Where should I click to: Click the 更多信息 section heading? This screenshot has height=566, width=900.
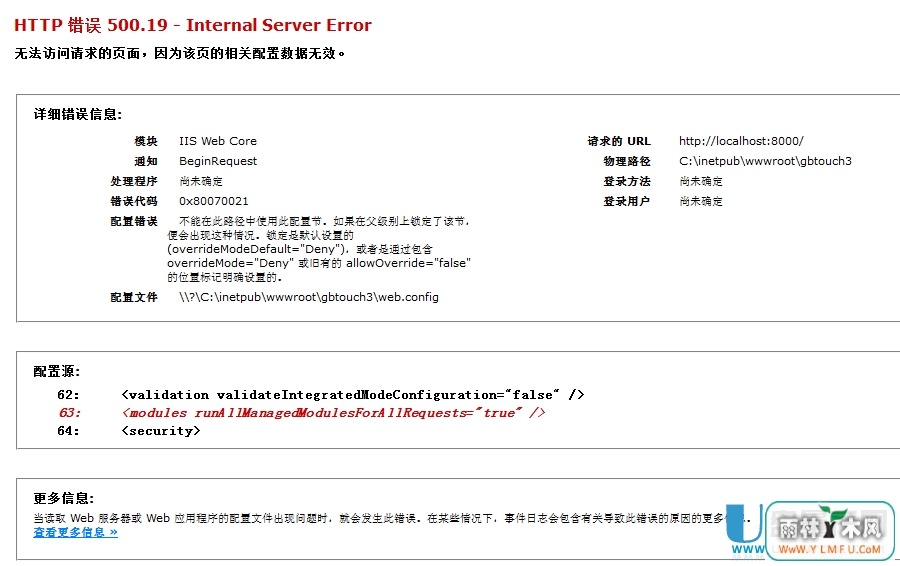pyautogui.click(x=63, y=498)
